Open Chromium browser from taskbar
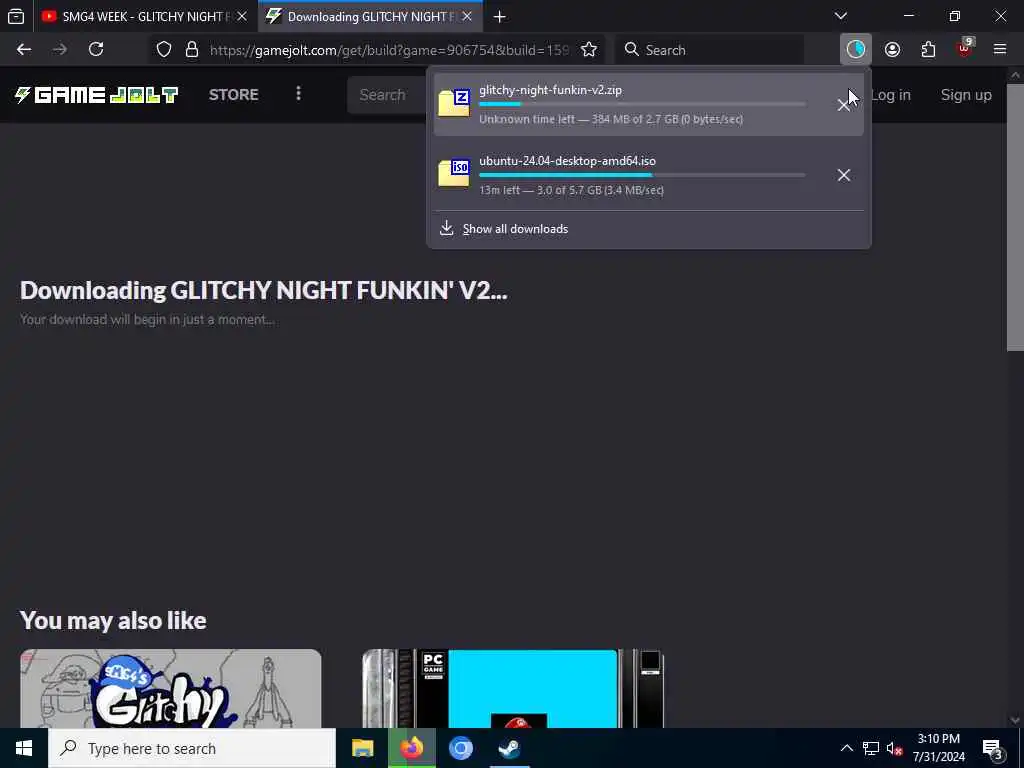This screenshot has width=1024, height=768. [x=460, y=748]
